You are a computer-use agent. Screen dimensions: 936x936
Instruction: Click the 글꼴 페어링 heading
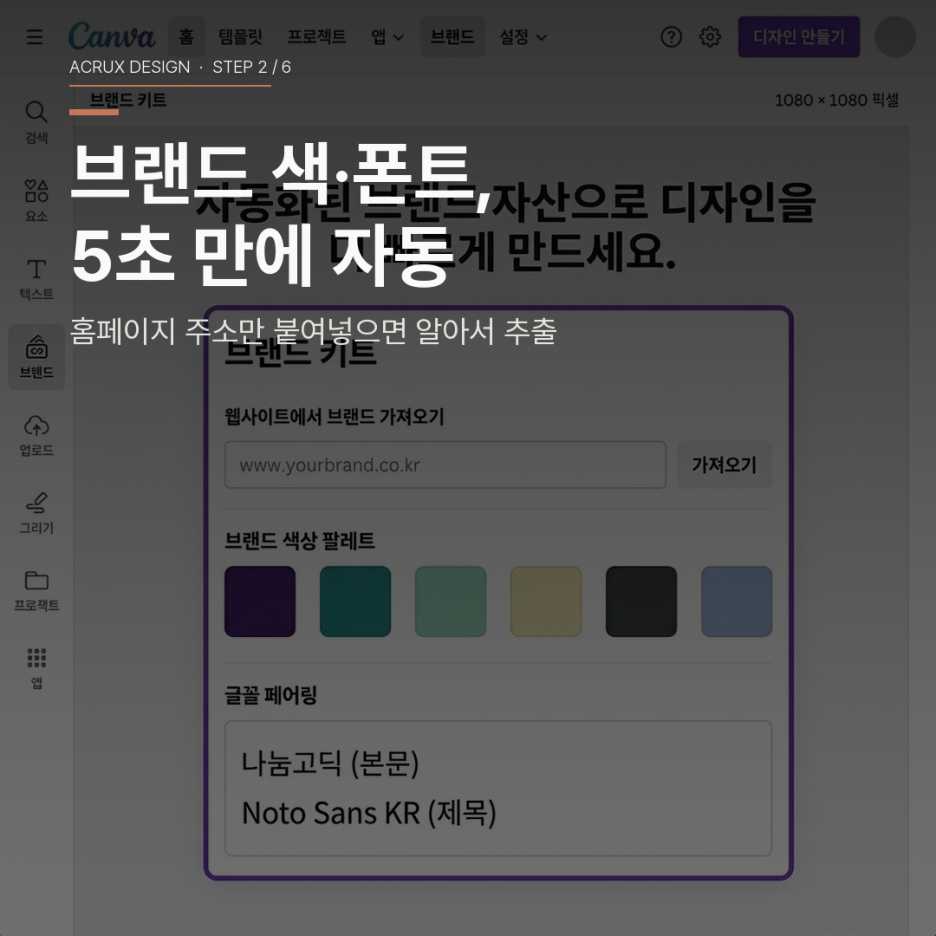click(x=270, y=695)
